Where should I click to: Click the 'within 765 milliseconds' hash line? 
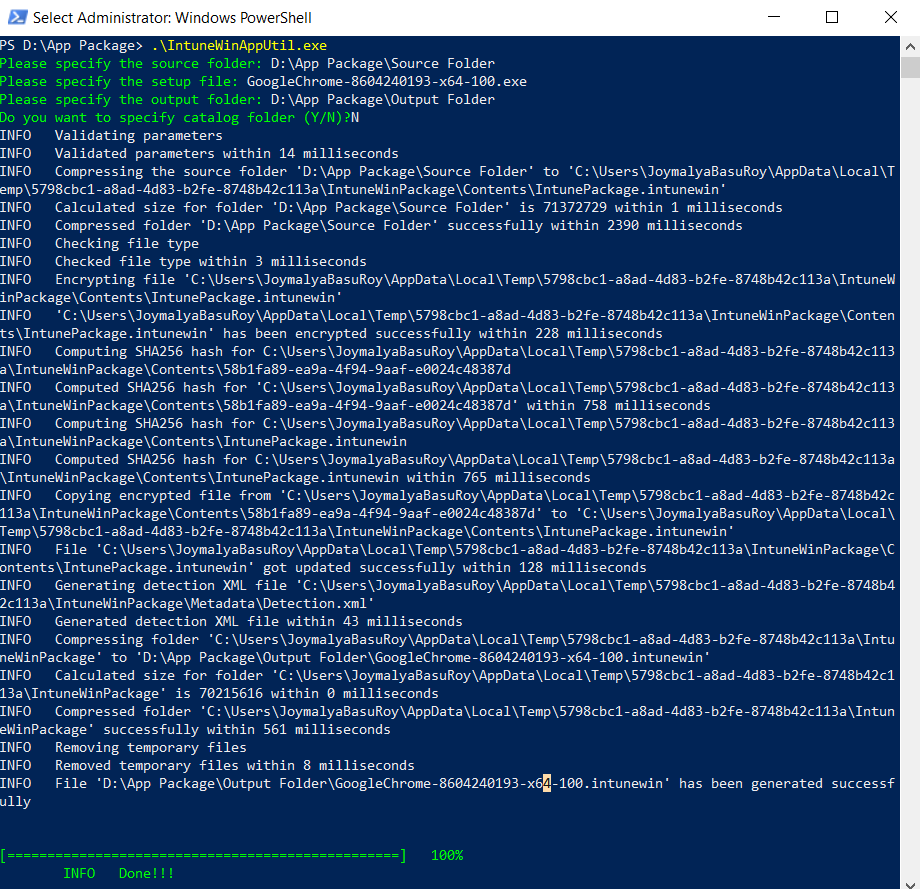click(295, 478)
